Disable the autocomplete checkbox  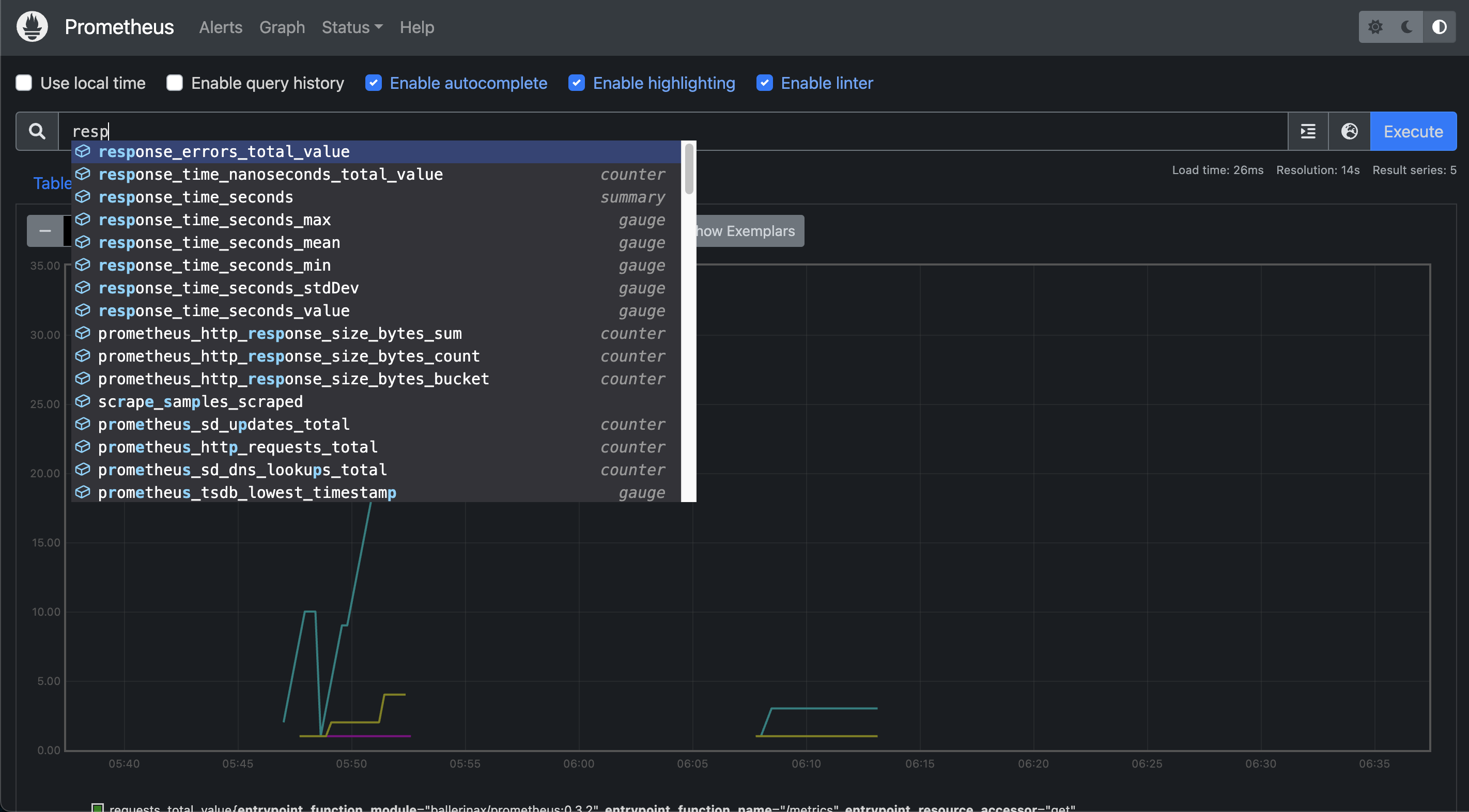(x=374, y=83)
